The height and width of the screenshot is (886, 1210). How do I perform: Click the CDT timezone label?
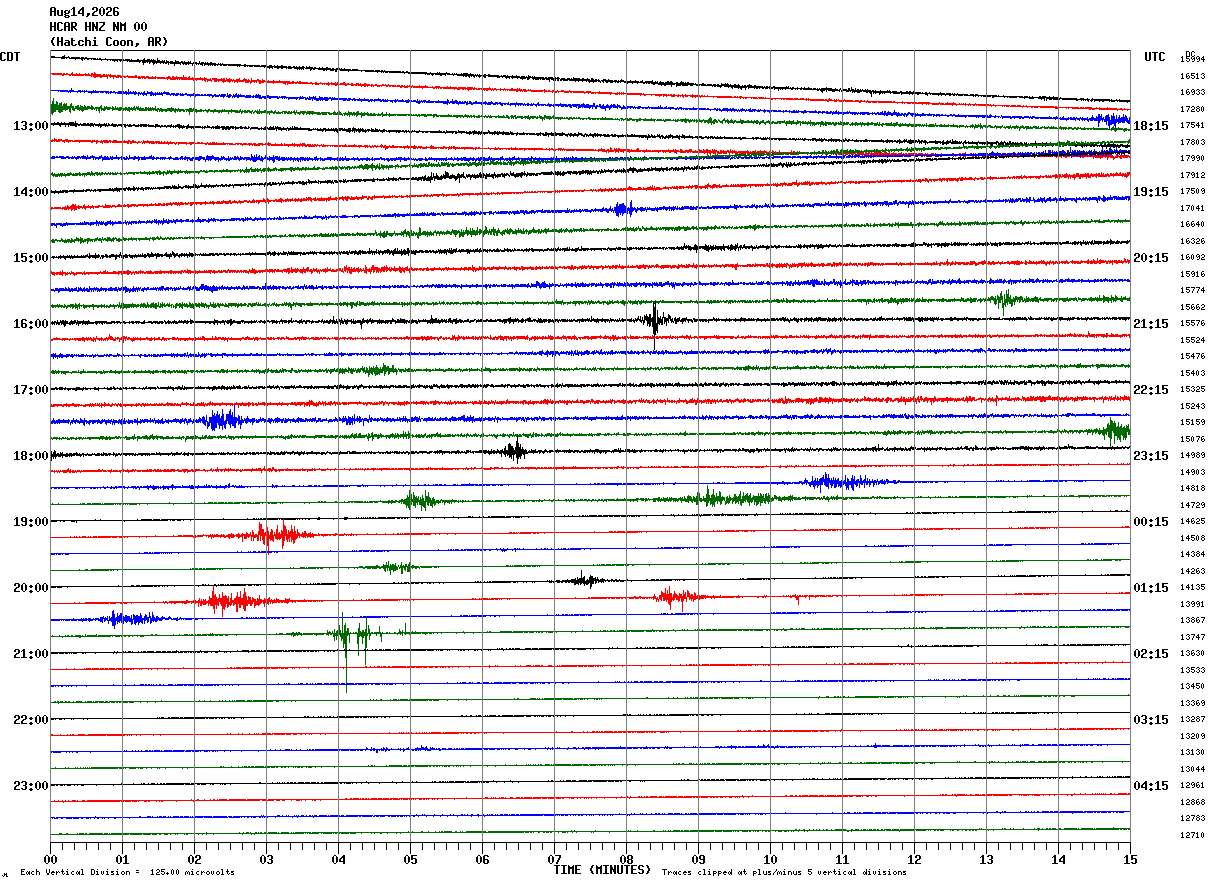10,57
